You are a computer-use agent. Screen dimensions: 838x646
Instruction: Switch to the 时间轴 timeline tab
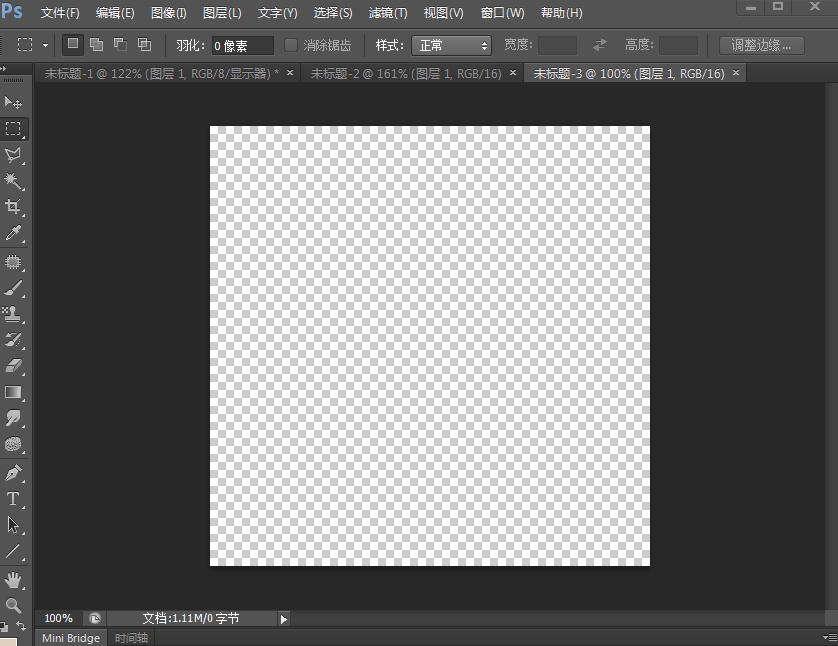pos(131,638)
